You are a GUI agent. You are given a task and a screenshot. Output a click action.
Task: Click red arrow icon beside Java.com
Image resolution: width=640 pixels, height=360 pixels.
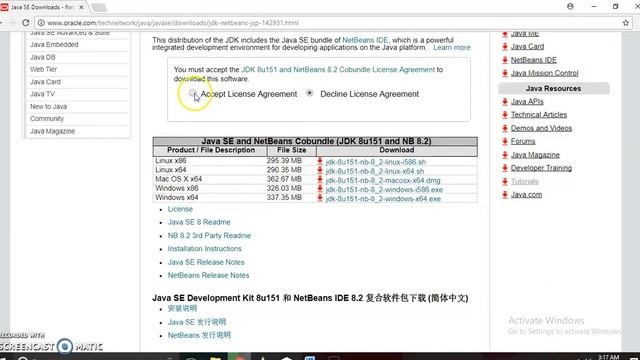coord(505,194)
